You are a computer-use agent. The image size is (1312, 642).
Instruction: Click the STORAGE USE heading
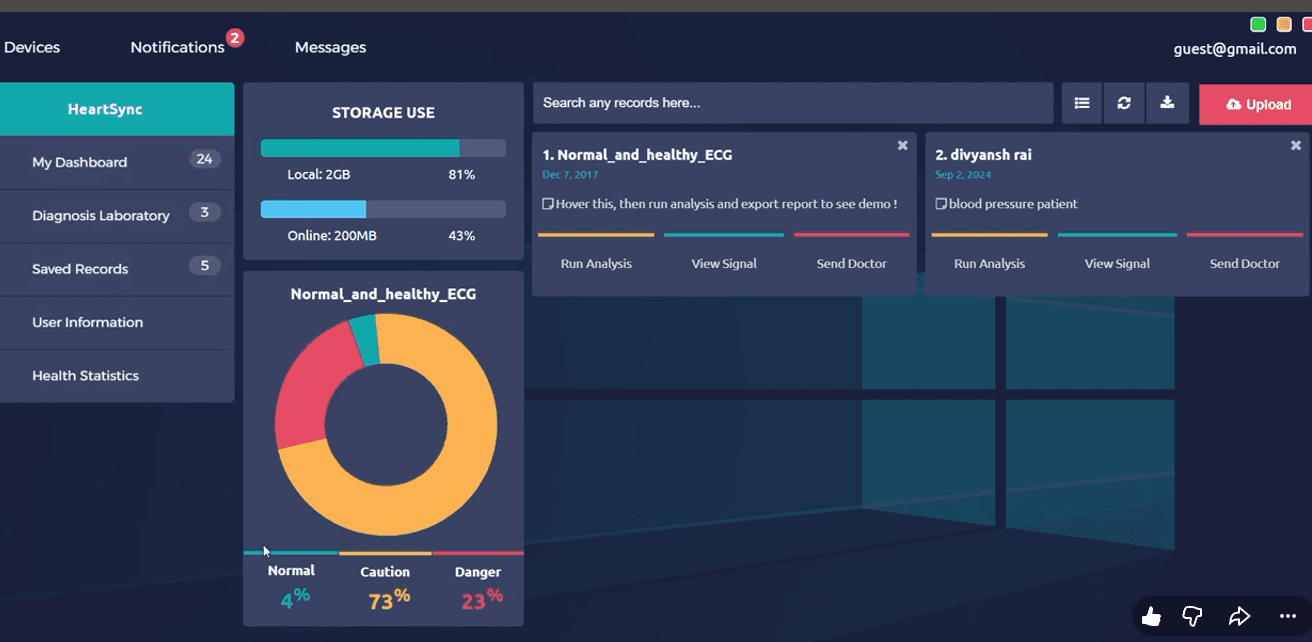pos(383,113)
